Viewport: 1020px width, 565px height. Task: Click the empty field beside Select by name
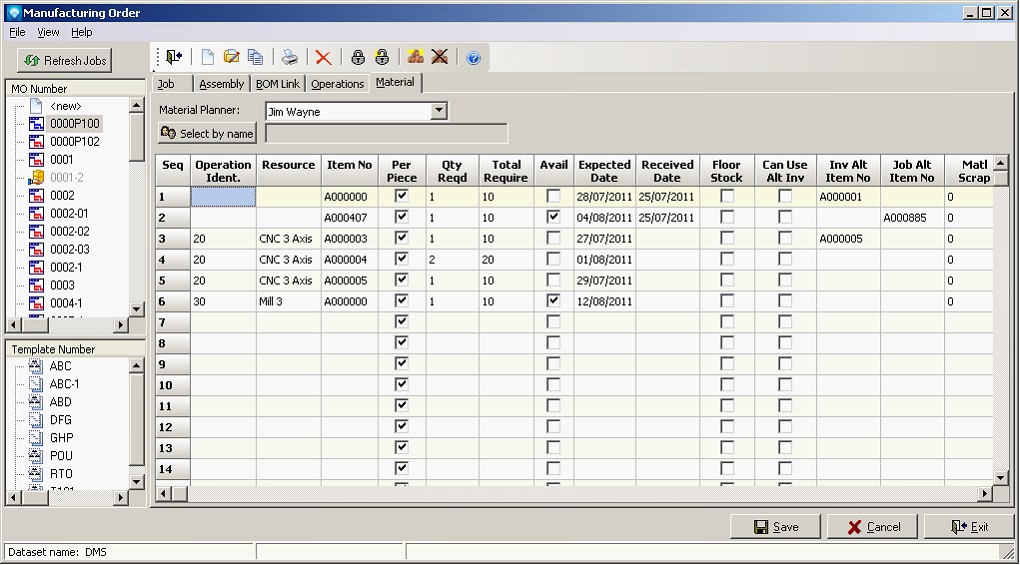coord(386,134)
